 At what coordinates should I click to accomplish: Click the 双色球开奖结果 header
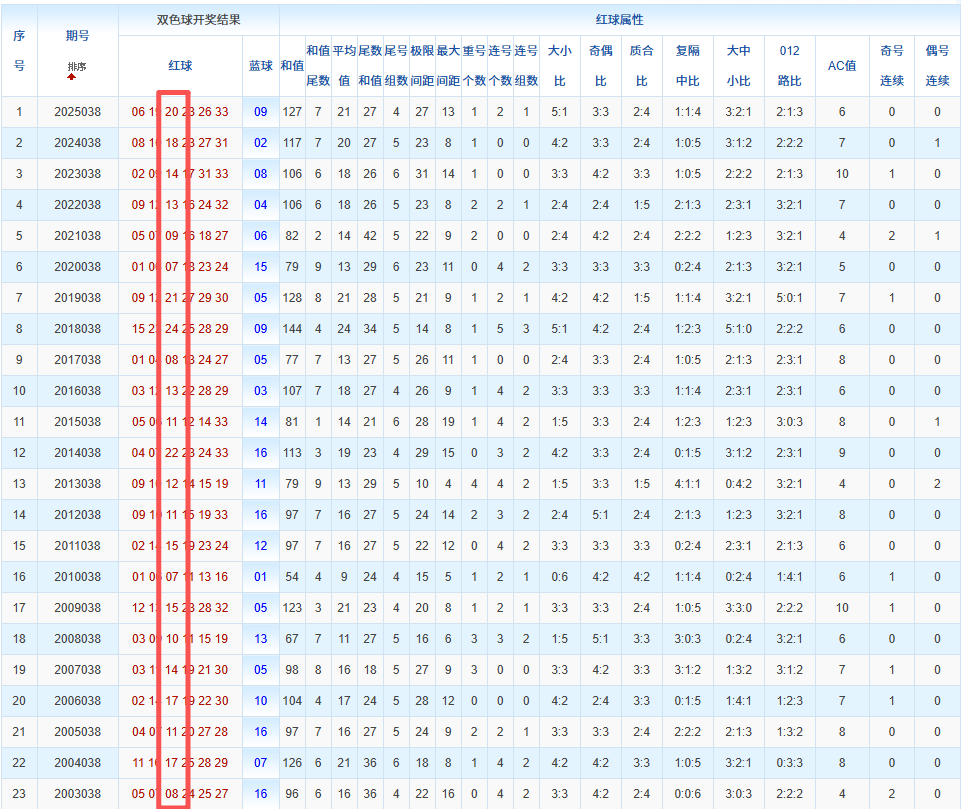tap(198, 20)
